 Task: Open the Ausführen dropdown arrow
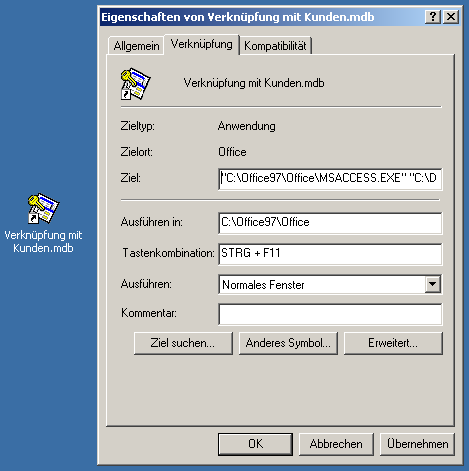pos(433,284)
